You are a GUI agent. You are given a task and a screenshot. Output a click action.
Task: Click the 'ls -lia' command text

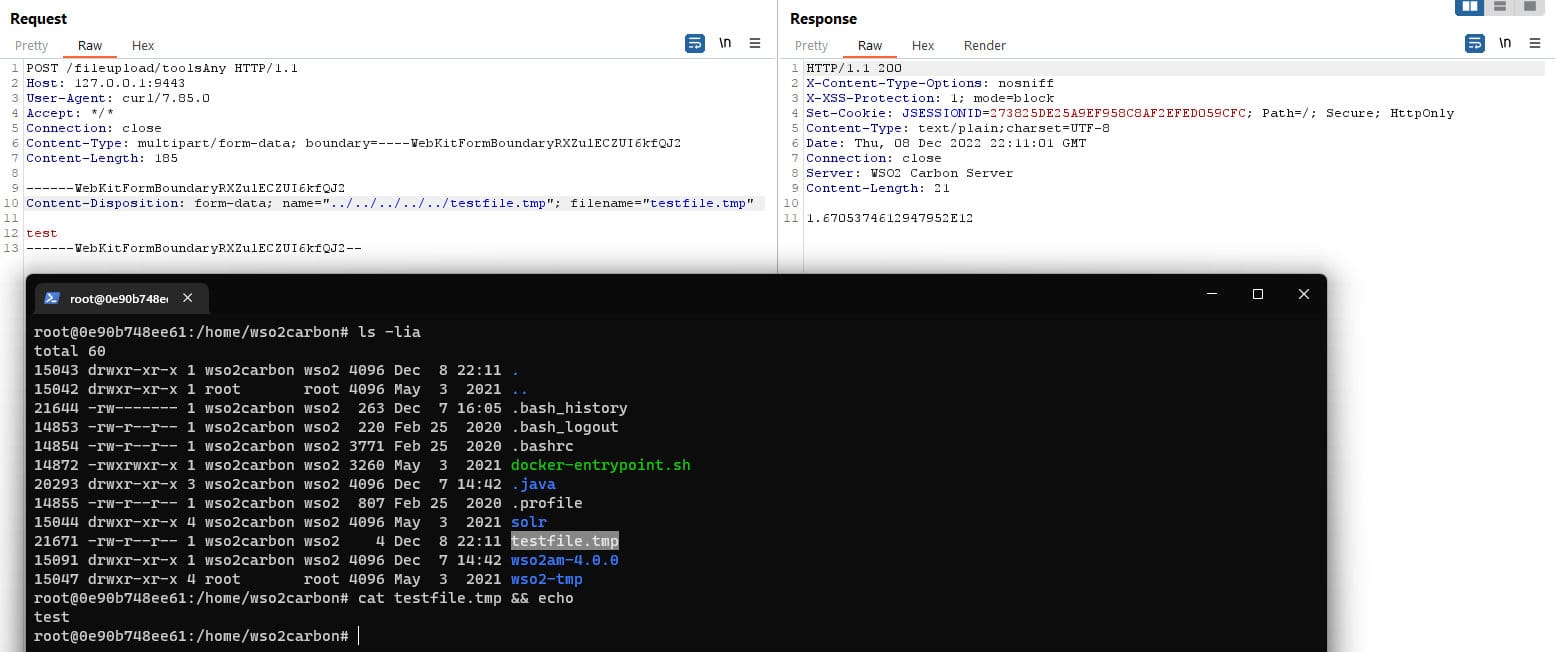[x=389, y=332]
